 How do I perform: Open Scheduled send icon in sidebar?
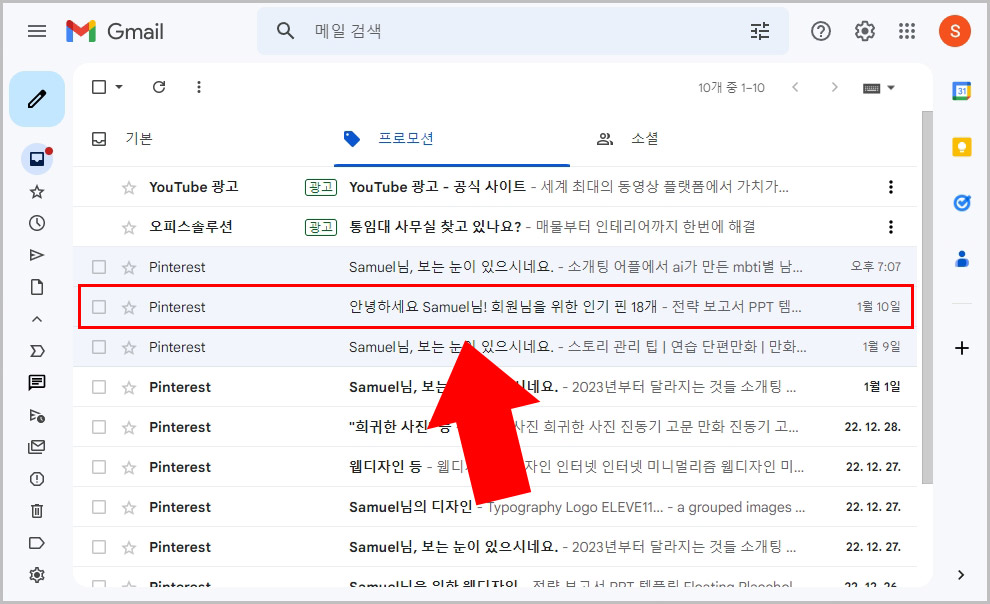[x=37, y=415]
